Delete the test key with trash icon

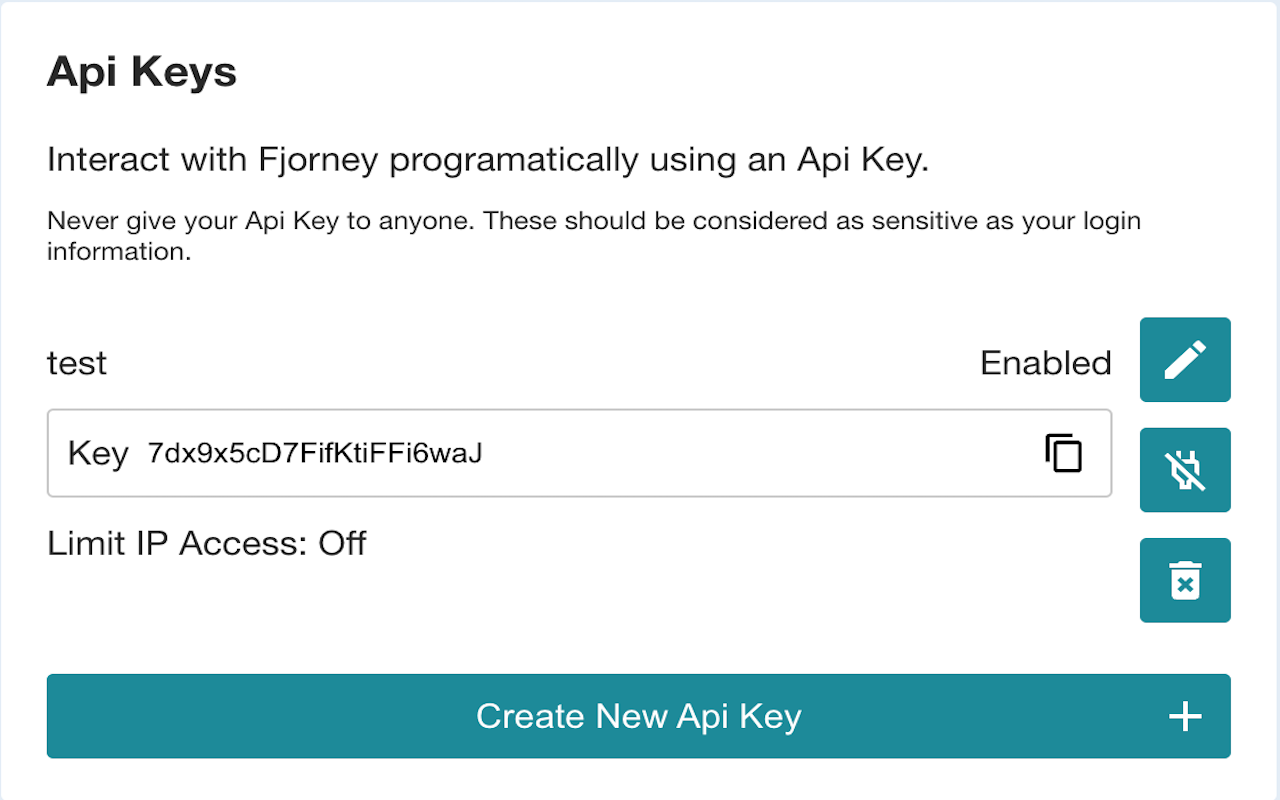pyautogui.click(x=1185, y=580)
